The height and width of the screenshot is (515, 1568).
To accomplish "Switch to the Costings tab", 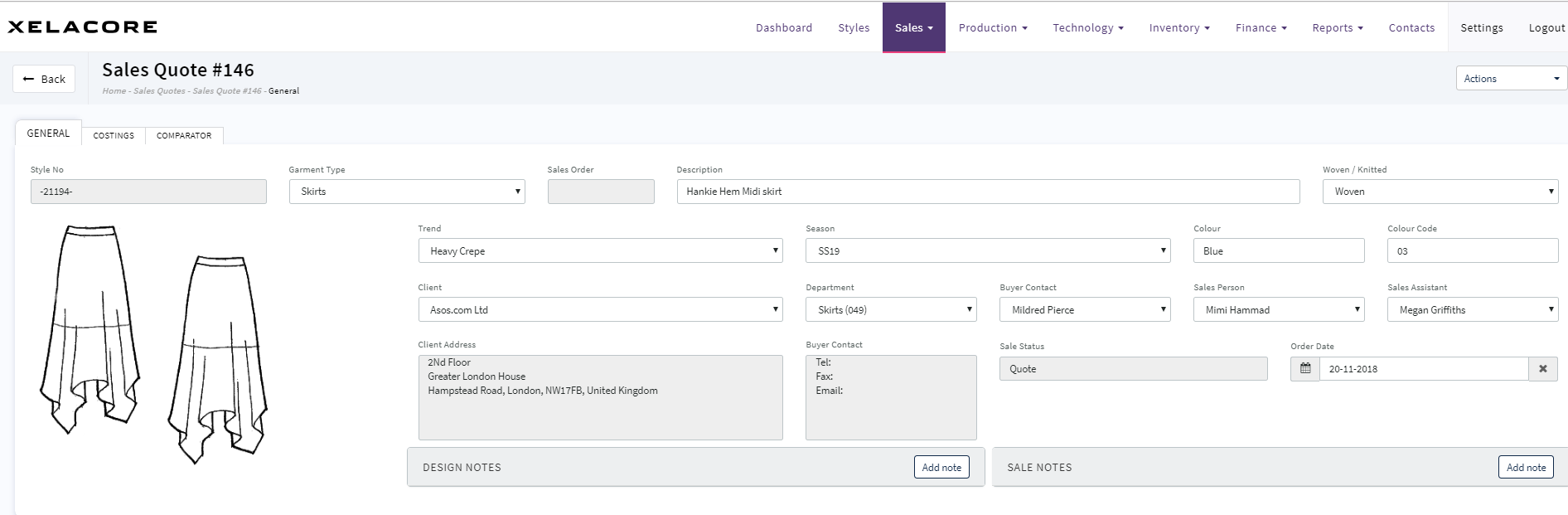I will 114,135.
